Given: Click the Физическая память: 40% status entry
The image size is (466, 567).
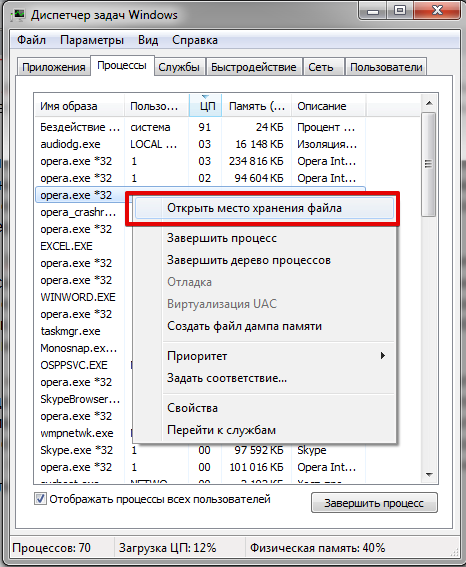Looking at the screenshot, I should (317, 548).
